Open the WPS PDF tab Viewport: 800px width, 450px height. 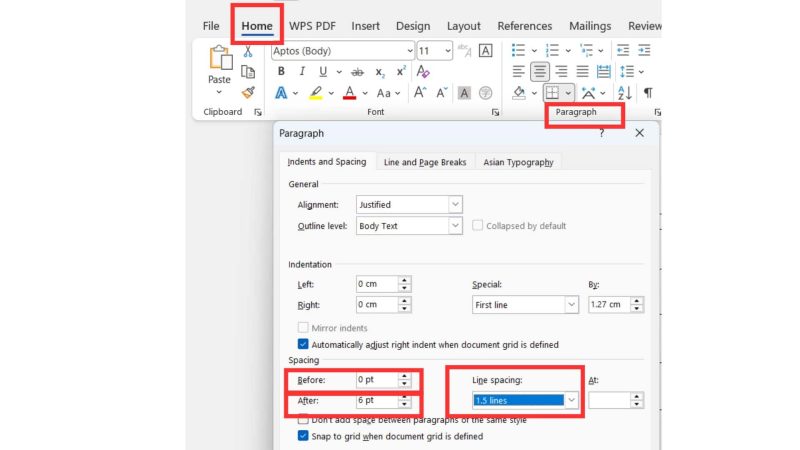pos(312,26)
